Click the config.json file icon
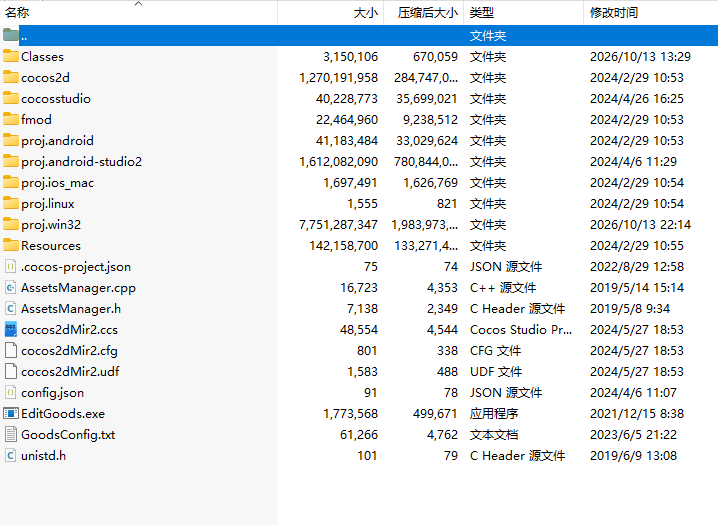Screen dimensions: 718x525 [x=11, y=393]
